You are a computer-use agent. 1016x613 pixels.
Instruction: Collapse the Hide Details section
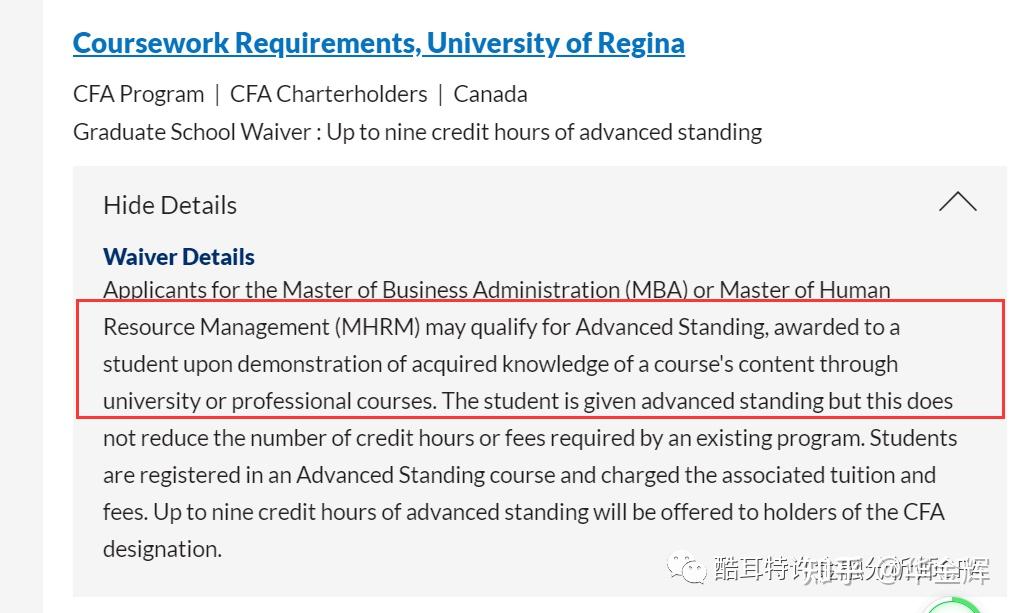[170, 205]
